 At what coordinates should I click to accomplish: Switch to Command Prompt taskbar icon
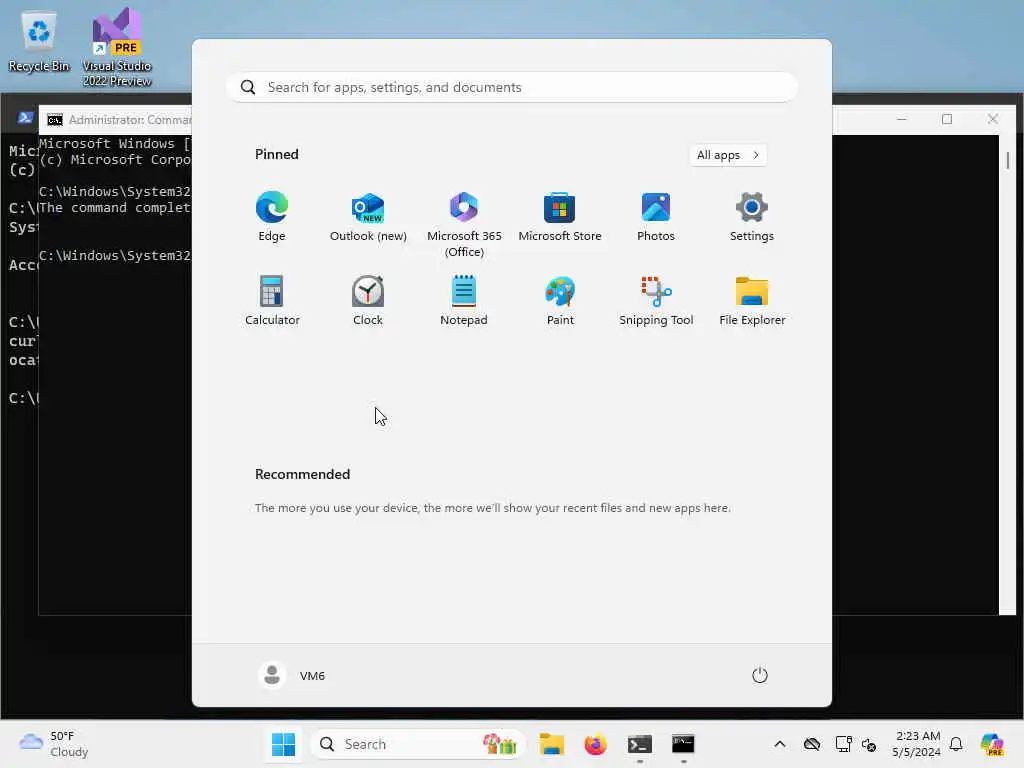tap(683, 744)
